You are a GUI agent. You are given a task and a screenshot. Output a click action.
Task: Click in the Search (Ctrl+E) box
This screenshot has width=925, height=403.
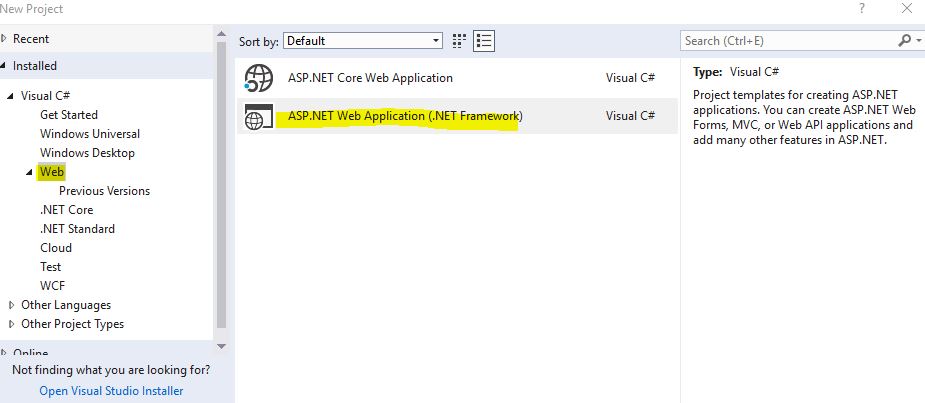[x=788, y=41]
